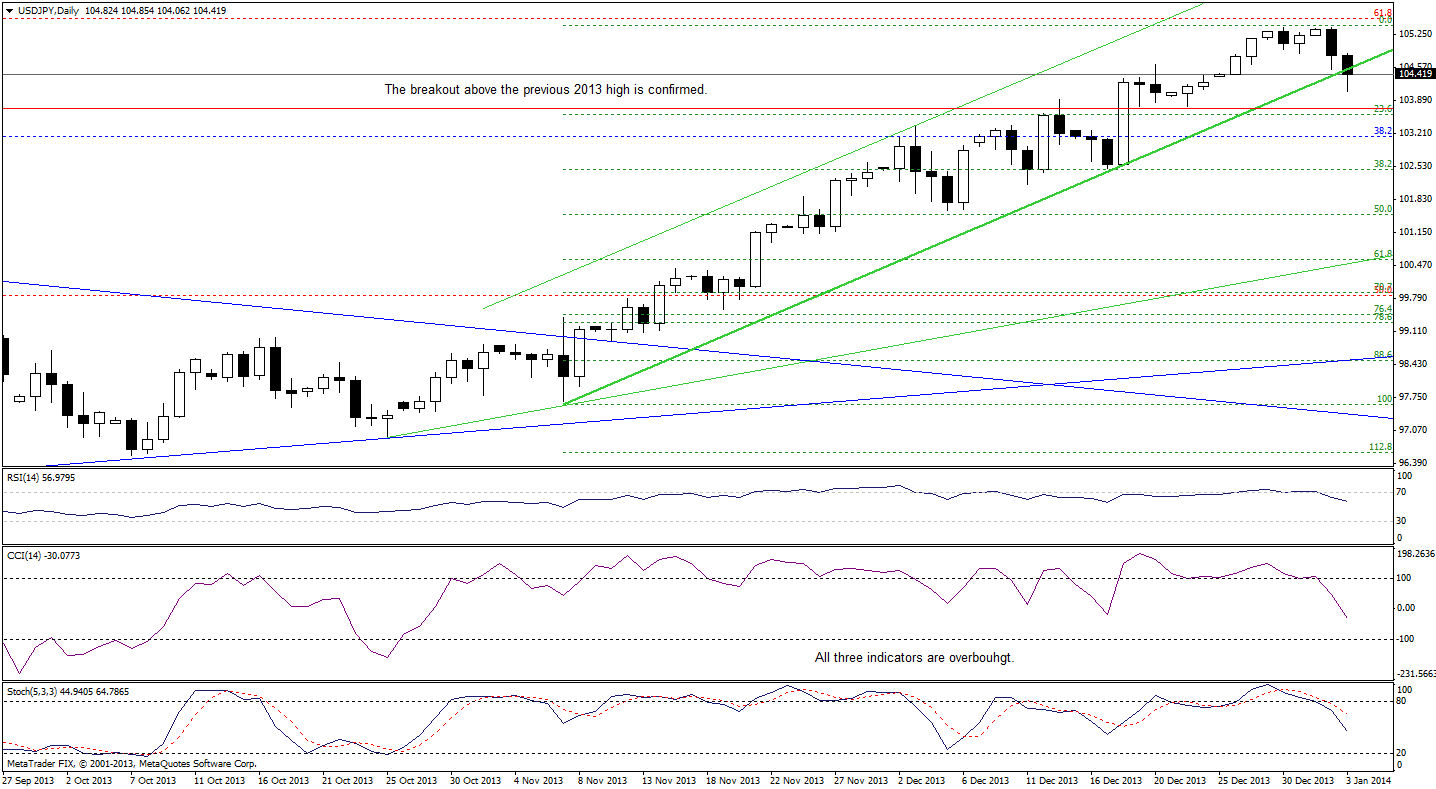Click the 27 Sep 2013 date label
This screenshot has height=789, width=1436.
[x=27, y=780]
